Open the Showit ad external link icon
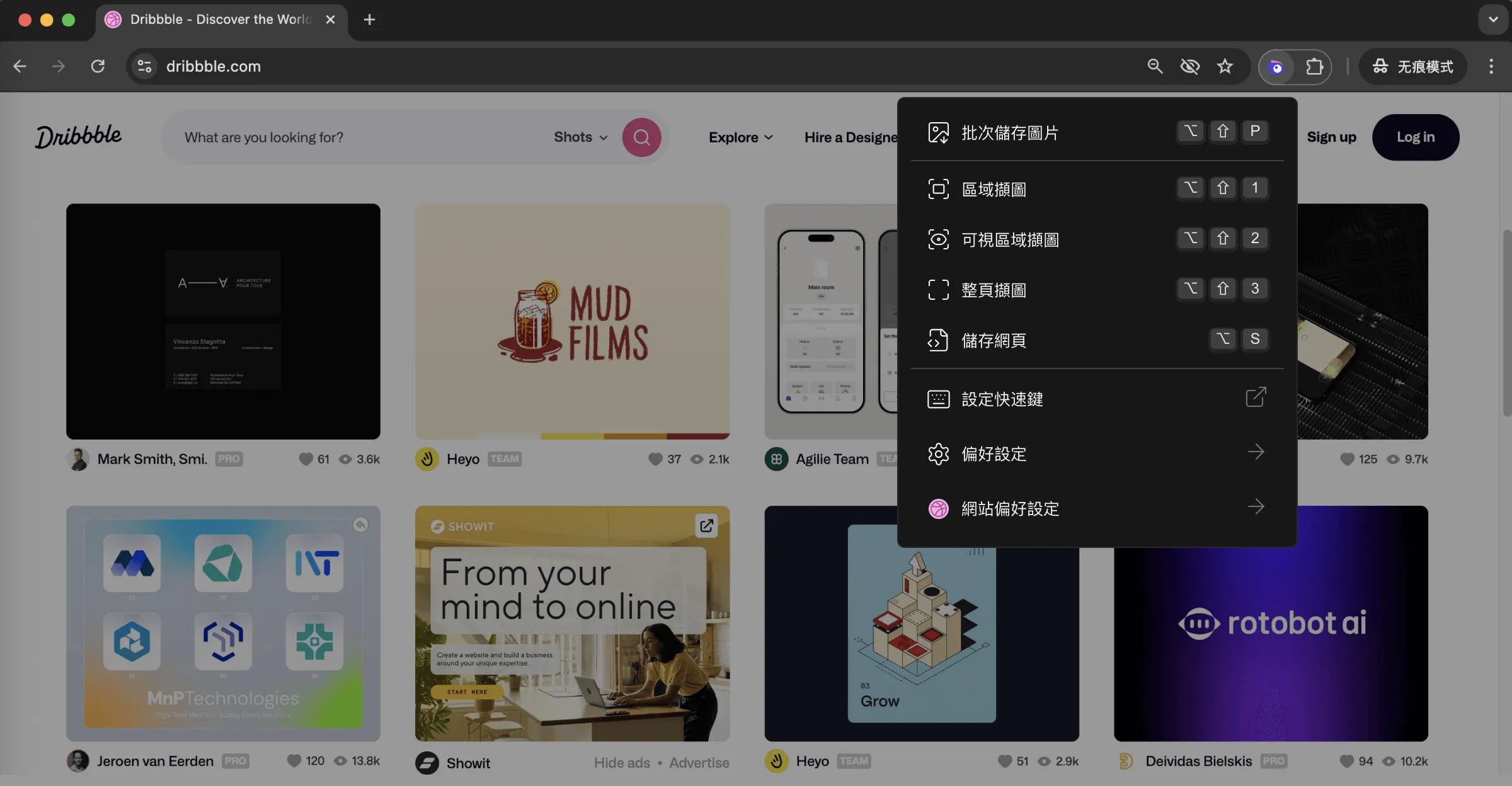The height and width of the screenshot is (786, 1512). coord(707,525)
